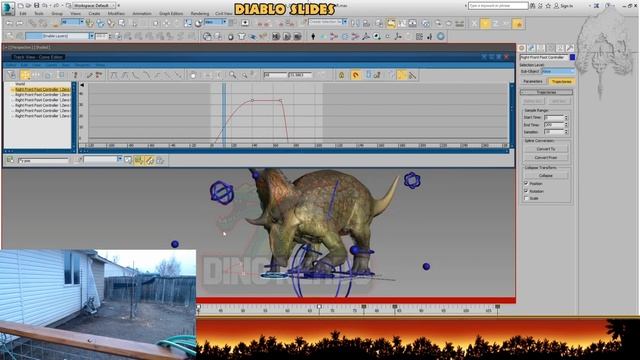Image resolution: width=640 pixels, height=360 pixels.
Task: Click the biped figure icon on second toolbar
Action: click(313, 36)
